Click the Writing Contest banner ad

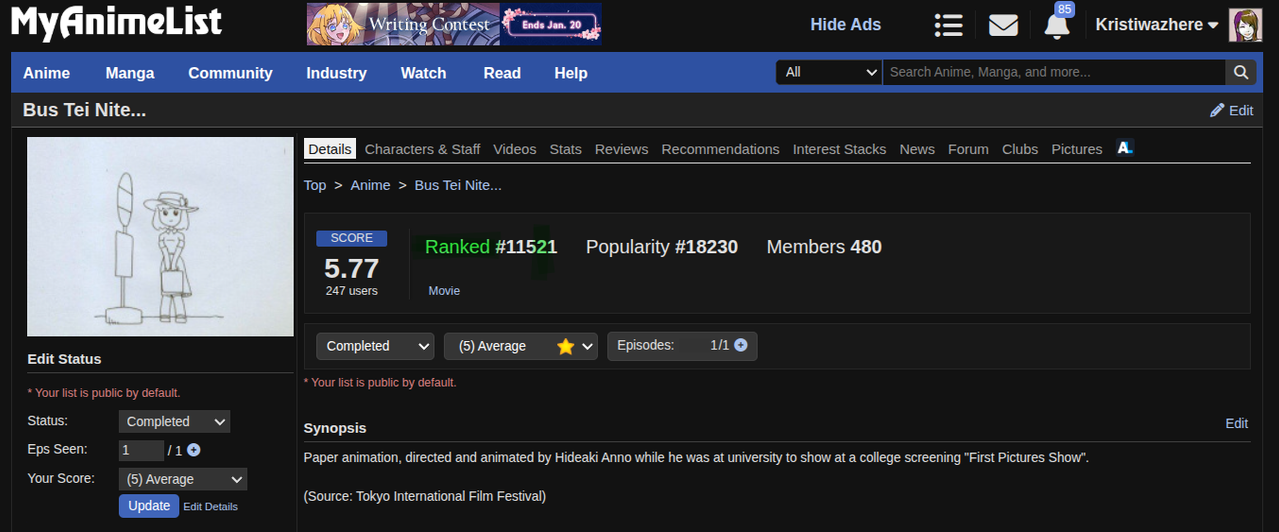[x=454, y=24]
